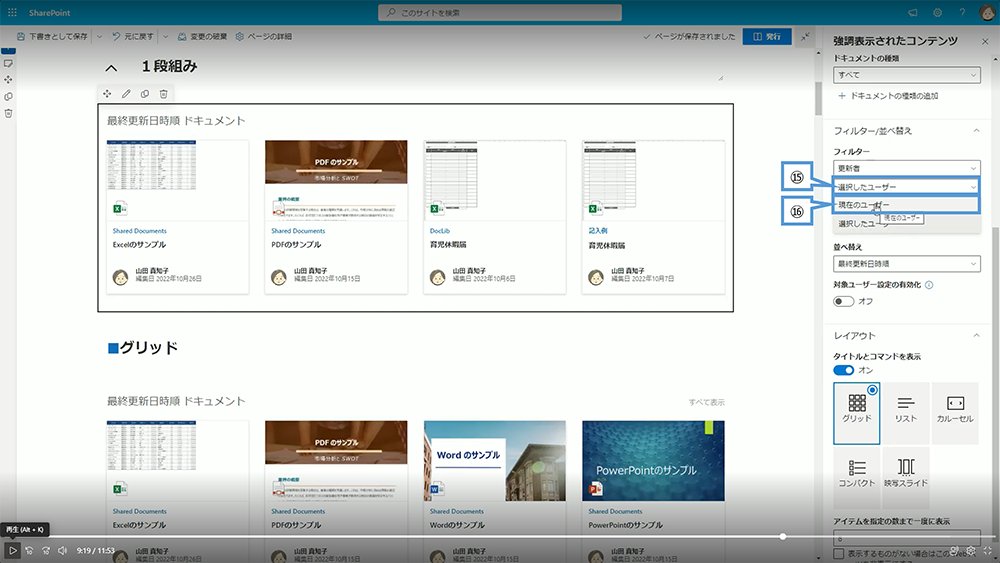Click the info icon next to 対象ユーザー設定の有効化

[x=929, y=285]
